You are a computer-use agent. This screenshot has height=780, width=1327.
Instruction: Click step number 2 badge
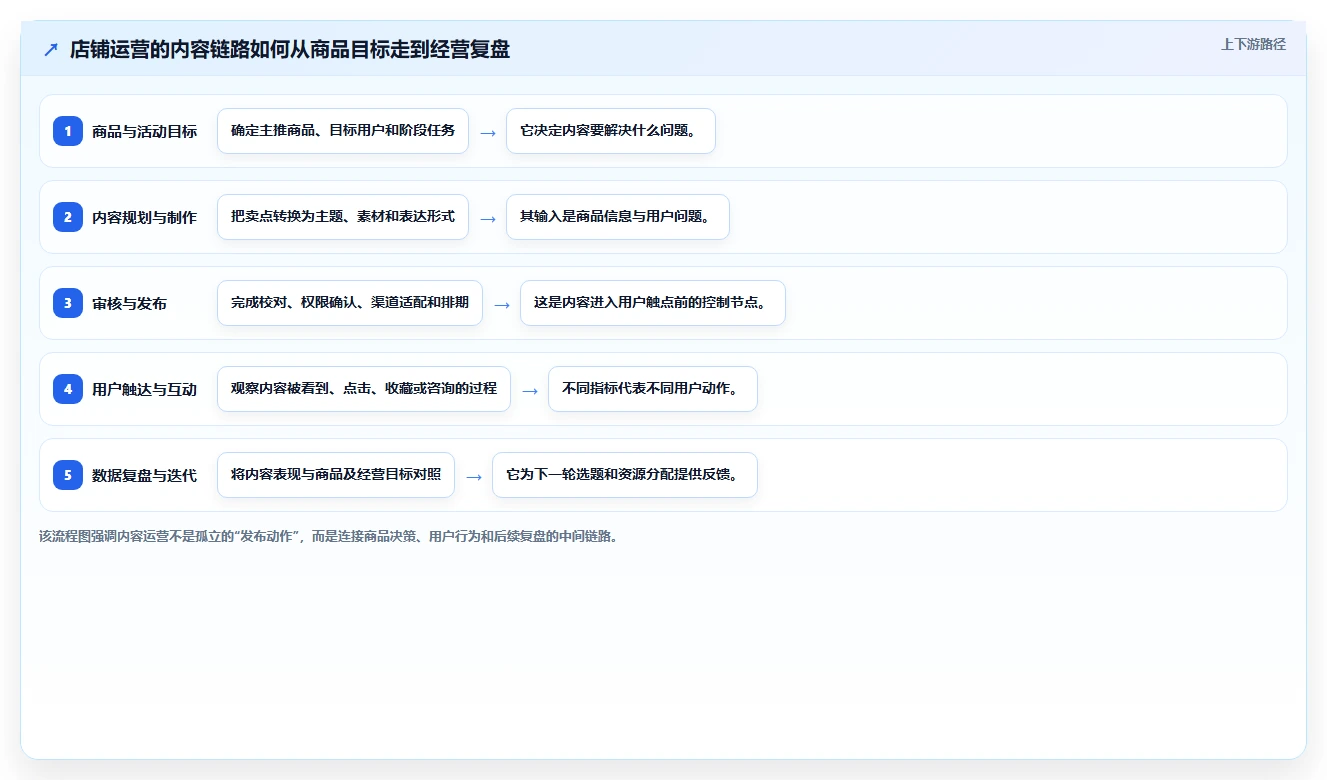point(68,217)
